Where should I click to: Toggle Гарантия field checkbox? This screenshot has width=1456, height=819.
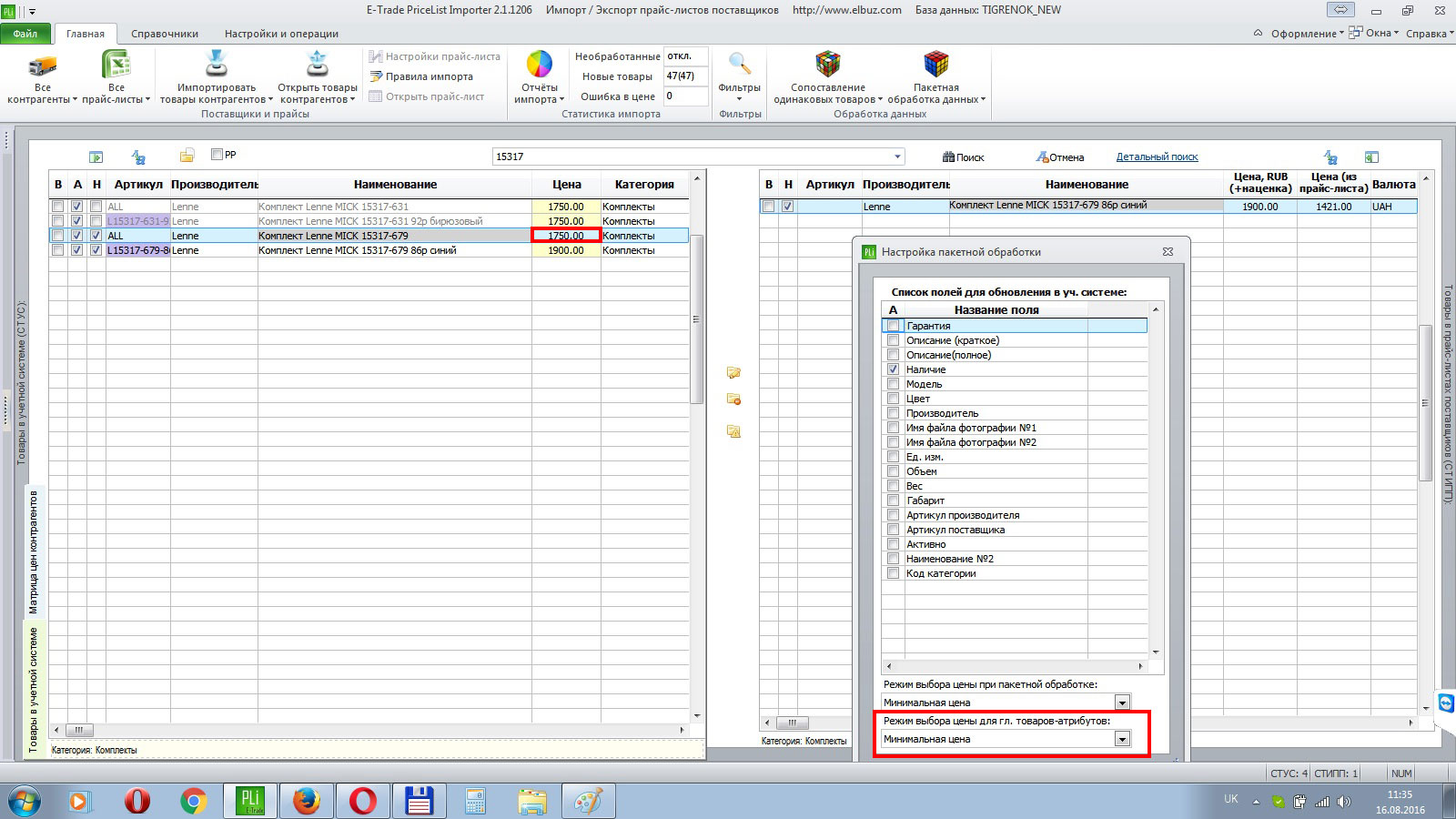pos(894,326)
